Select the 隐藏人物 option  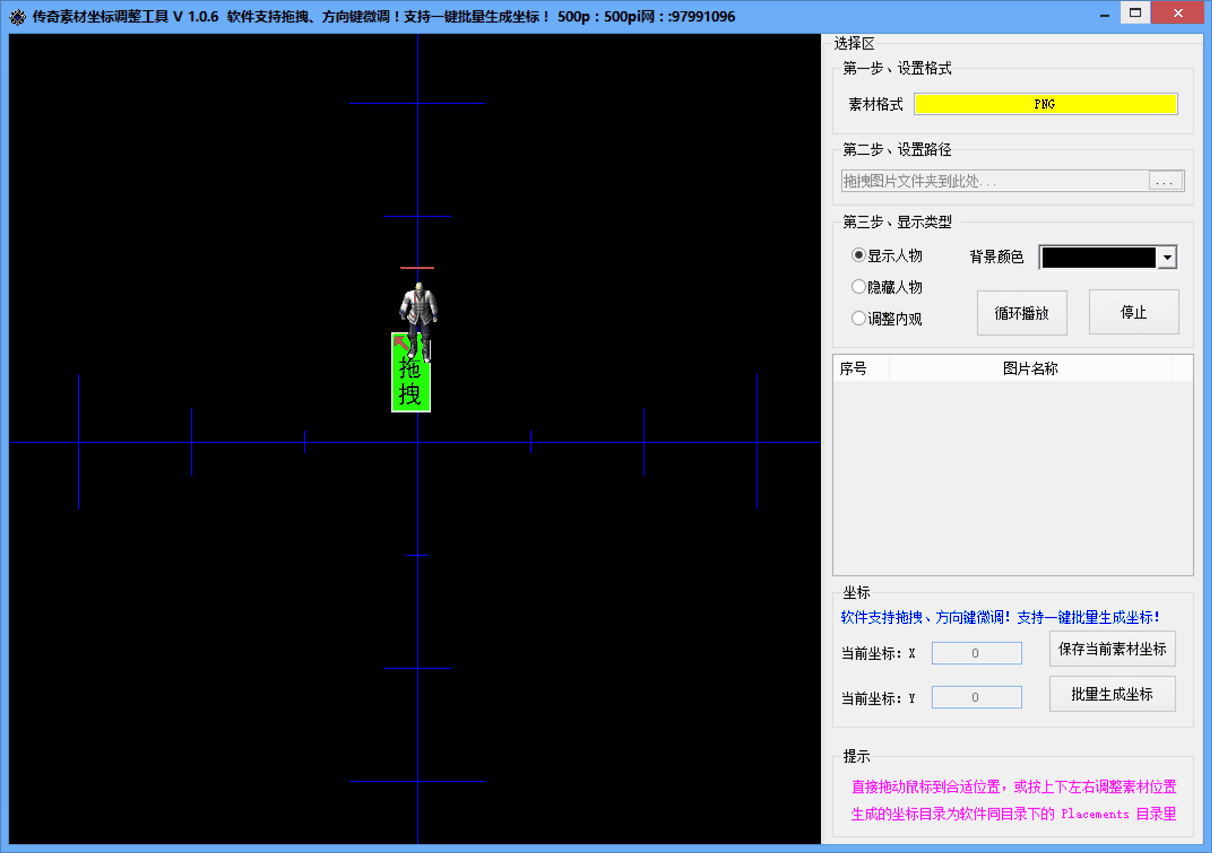(x=858, y=286)
